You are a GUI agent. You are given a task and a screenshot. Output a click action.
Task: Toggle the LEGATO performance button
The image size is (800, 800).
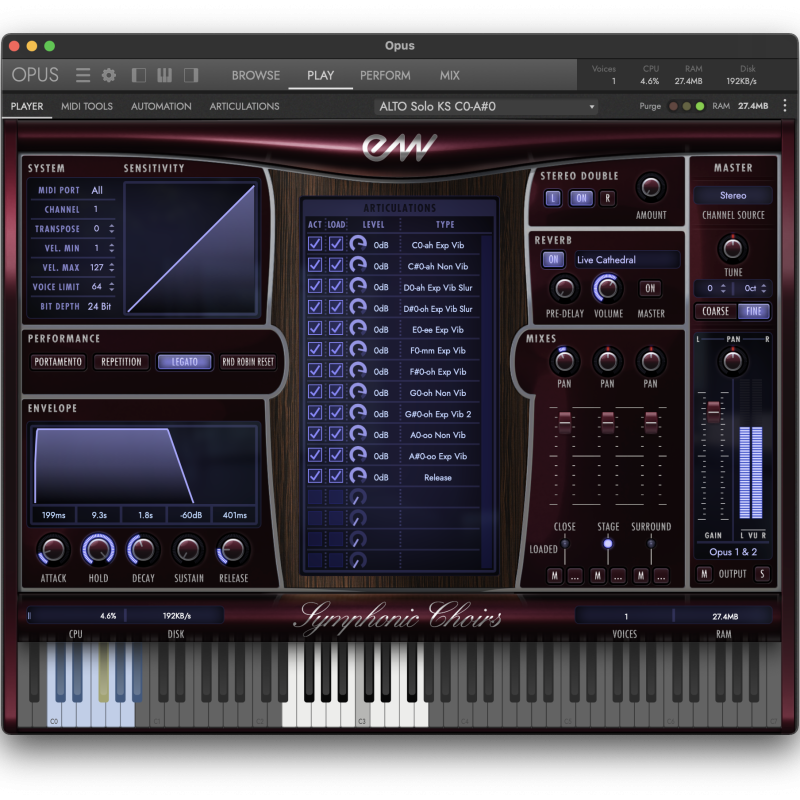(184, 362)
